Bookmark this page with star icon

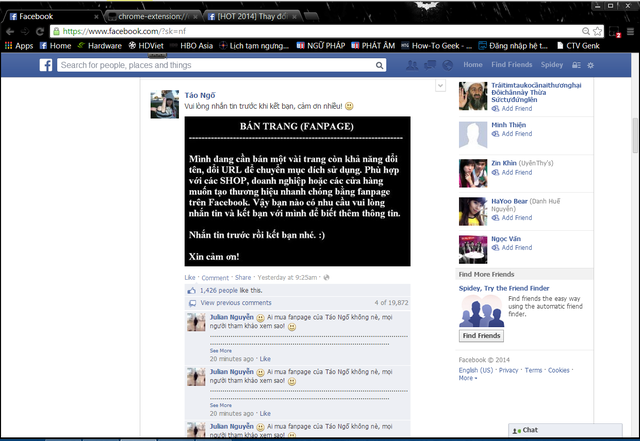pyautogui.click(x=597, y=31)
